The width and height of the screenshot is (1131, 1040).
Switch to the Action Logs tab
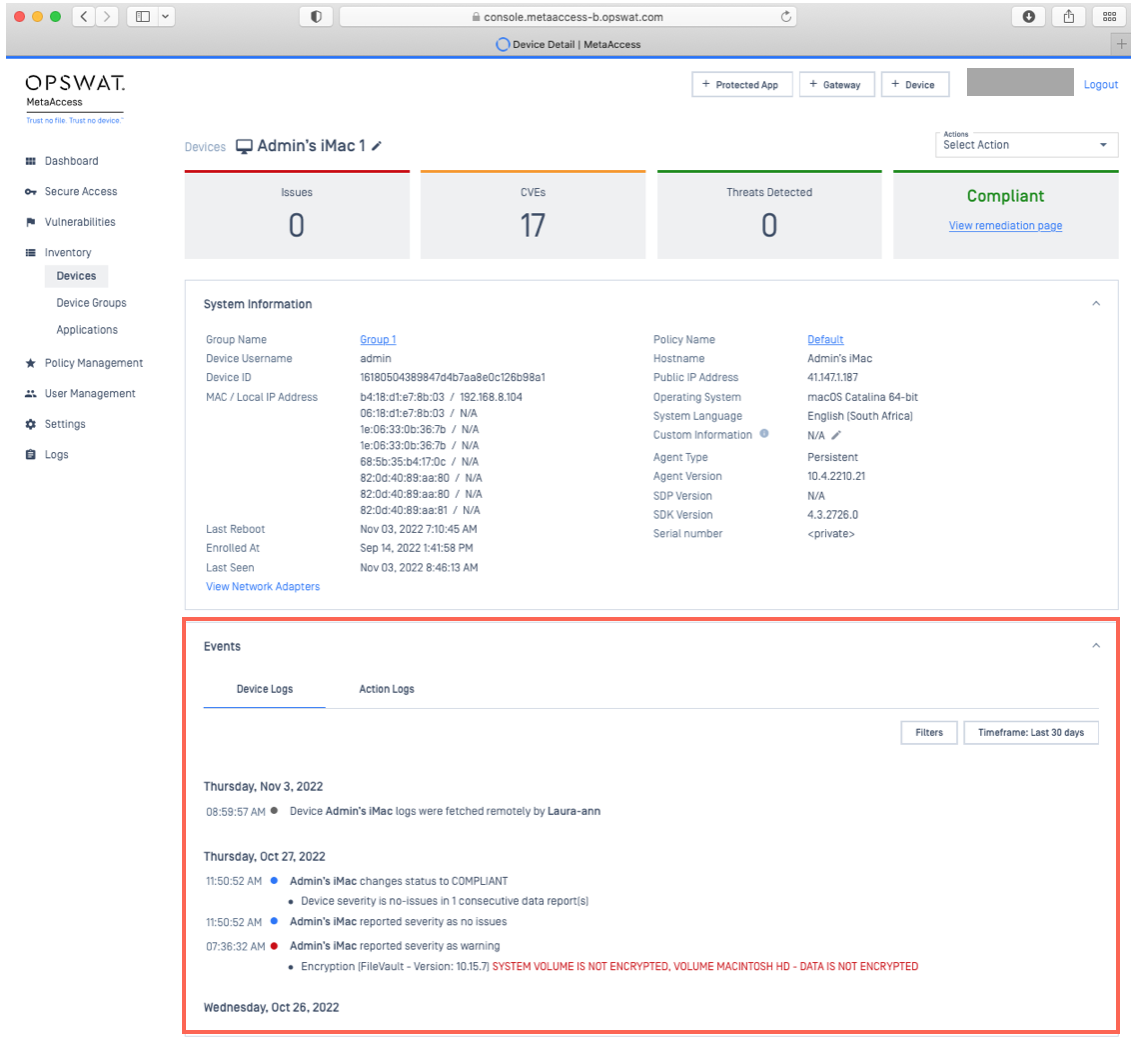[x=387, y=689]
